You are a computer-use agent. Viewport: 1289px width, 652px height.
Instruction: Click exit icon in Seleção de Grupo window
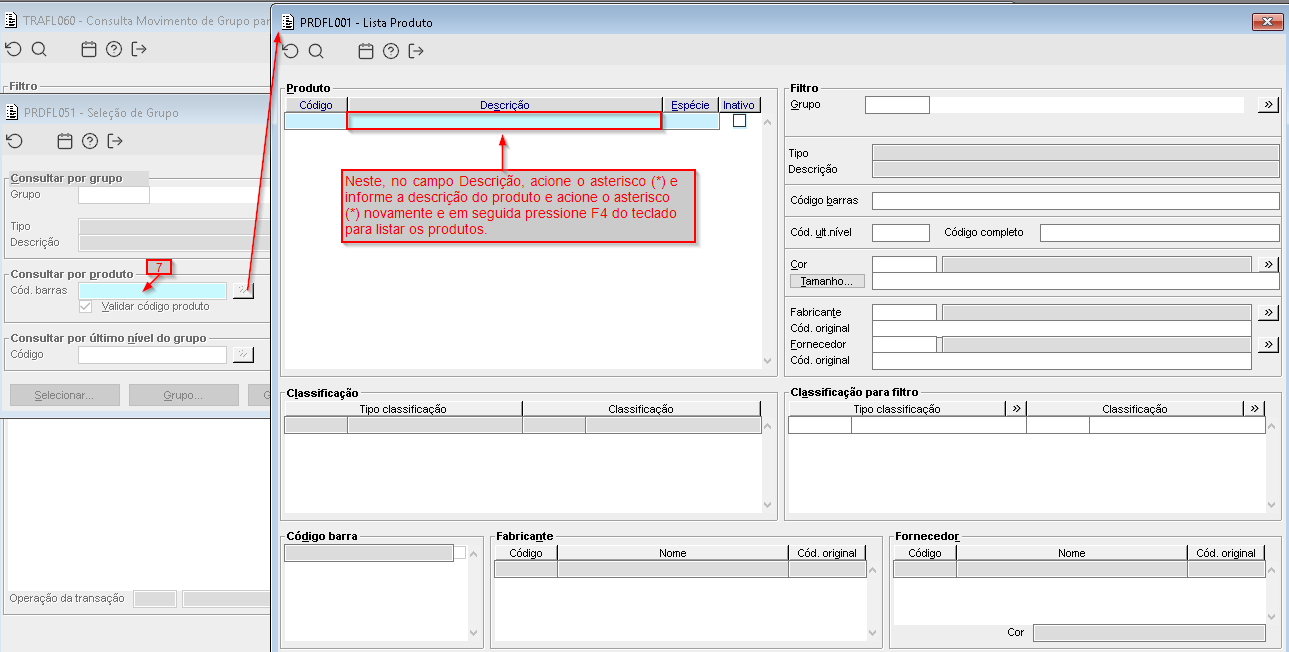click(x=115, y=141)
